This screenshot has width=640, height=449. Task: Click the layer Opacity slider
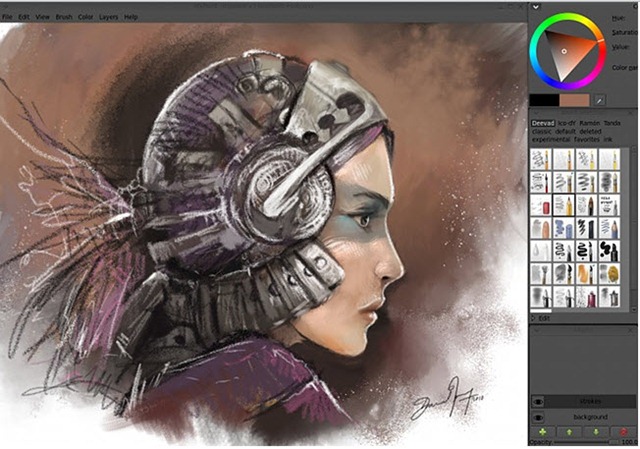(x=585, y=442)
